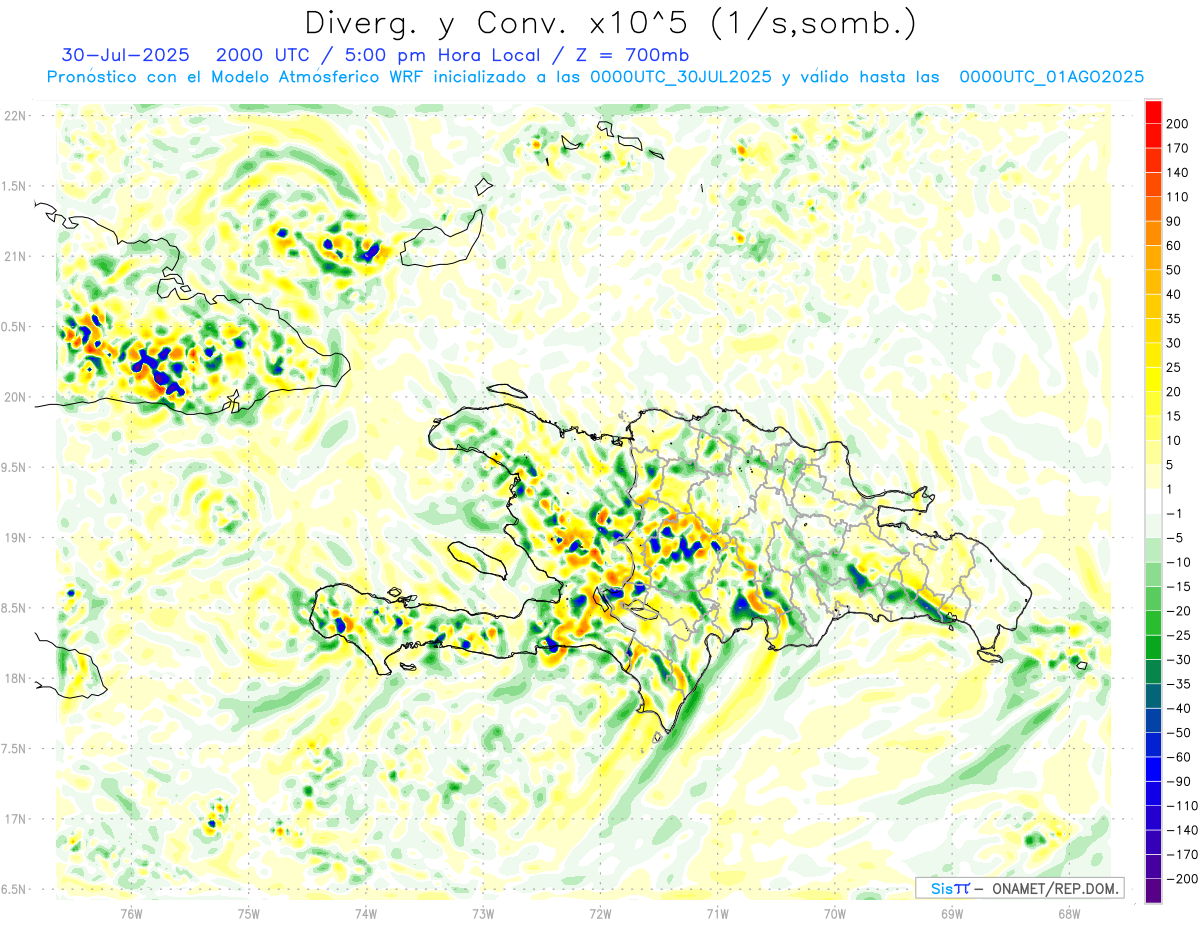Image resolution: width=1200 pixels, height=927 pixels.
Task: Click the 0.5N latitude label
Action: [x=14, y=327]
